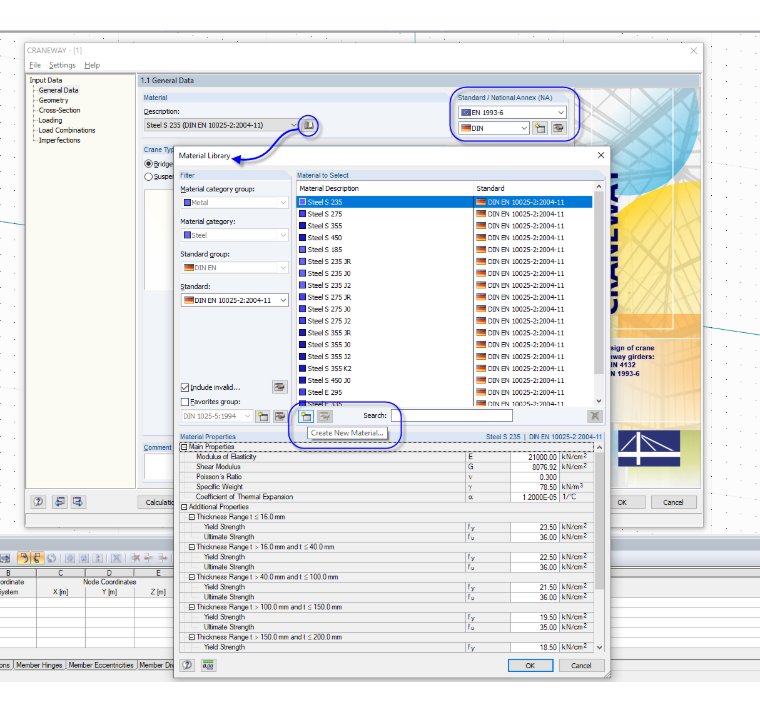760x712 pixels.
Task: Click the new favorites group icon
Action: coord(263,416)
